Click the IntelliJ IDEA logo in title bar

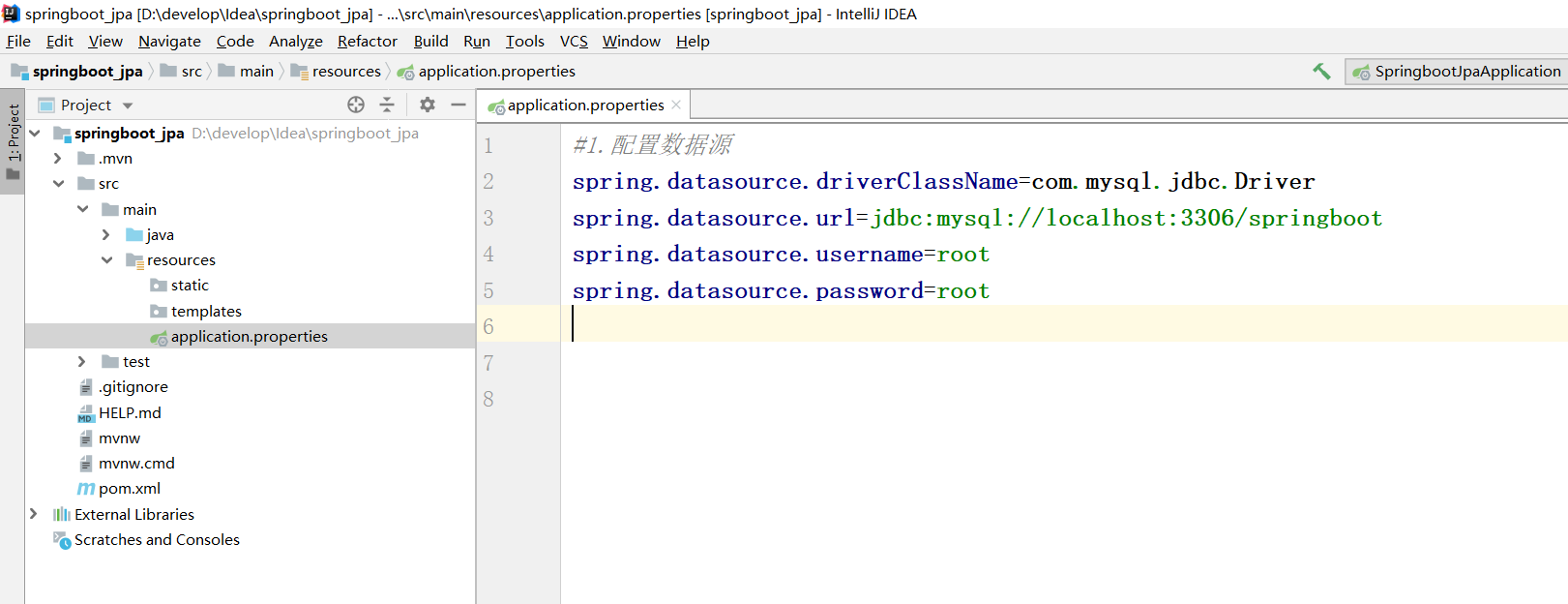click(x=11, y=14)
